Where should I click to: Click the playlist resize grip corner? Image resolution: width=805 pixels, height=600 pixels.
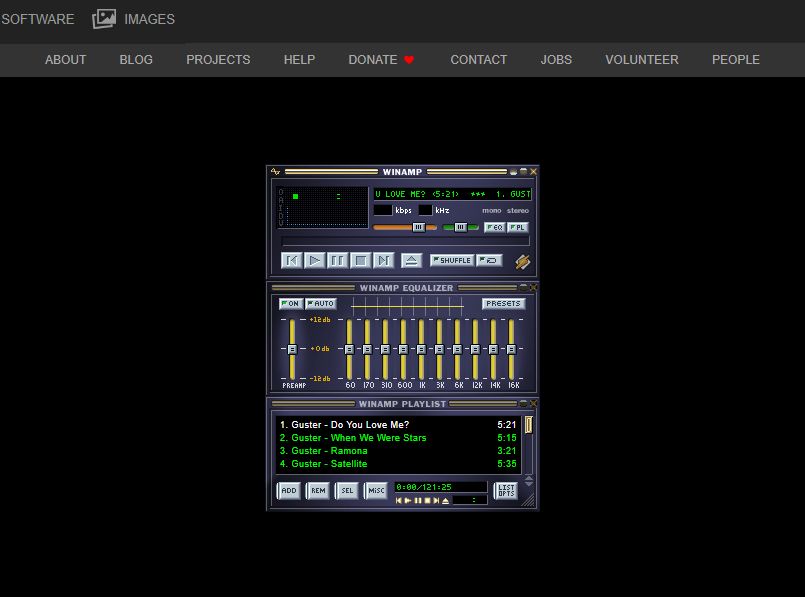(x=528, y=500)
